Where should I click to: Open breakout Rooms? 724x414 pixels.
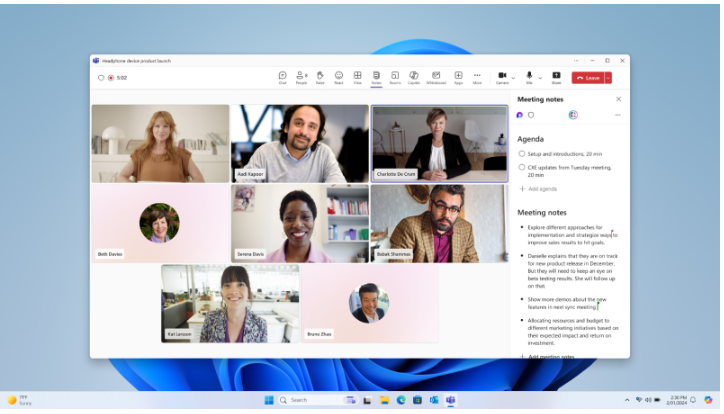(x=395, y=78)
